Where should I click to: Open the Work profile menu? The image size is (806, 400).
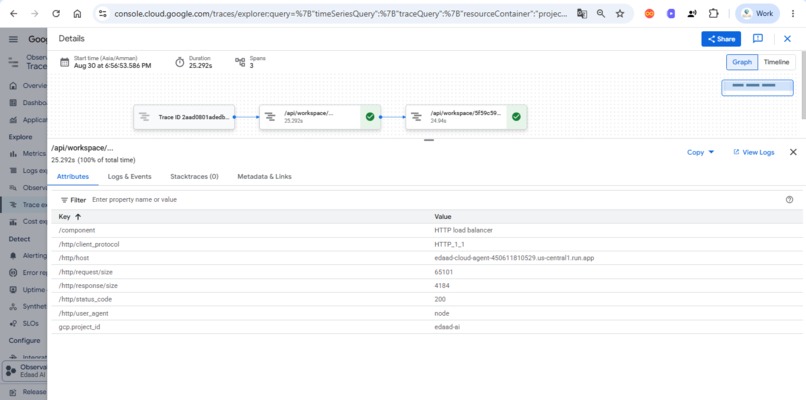click(757, 14)
